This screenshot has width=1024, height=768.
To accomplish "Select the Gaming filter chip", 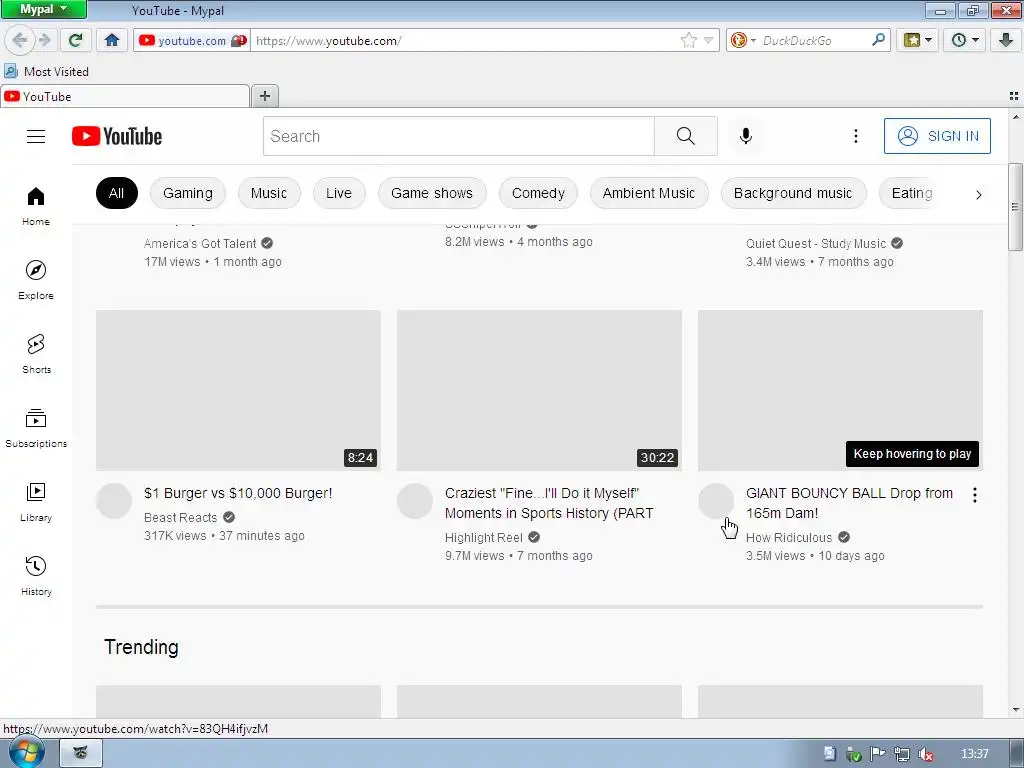I will (x=187, y=193).
